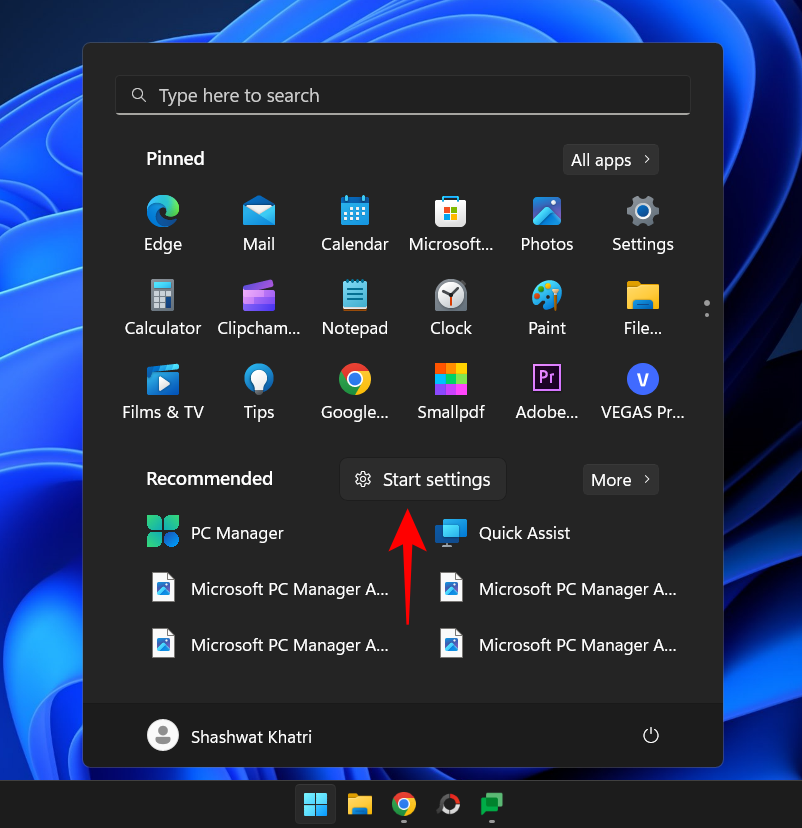Expand the All apps list
The height and width of the screenshot is (828, 802).
610,159
